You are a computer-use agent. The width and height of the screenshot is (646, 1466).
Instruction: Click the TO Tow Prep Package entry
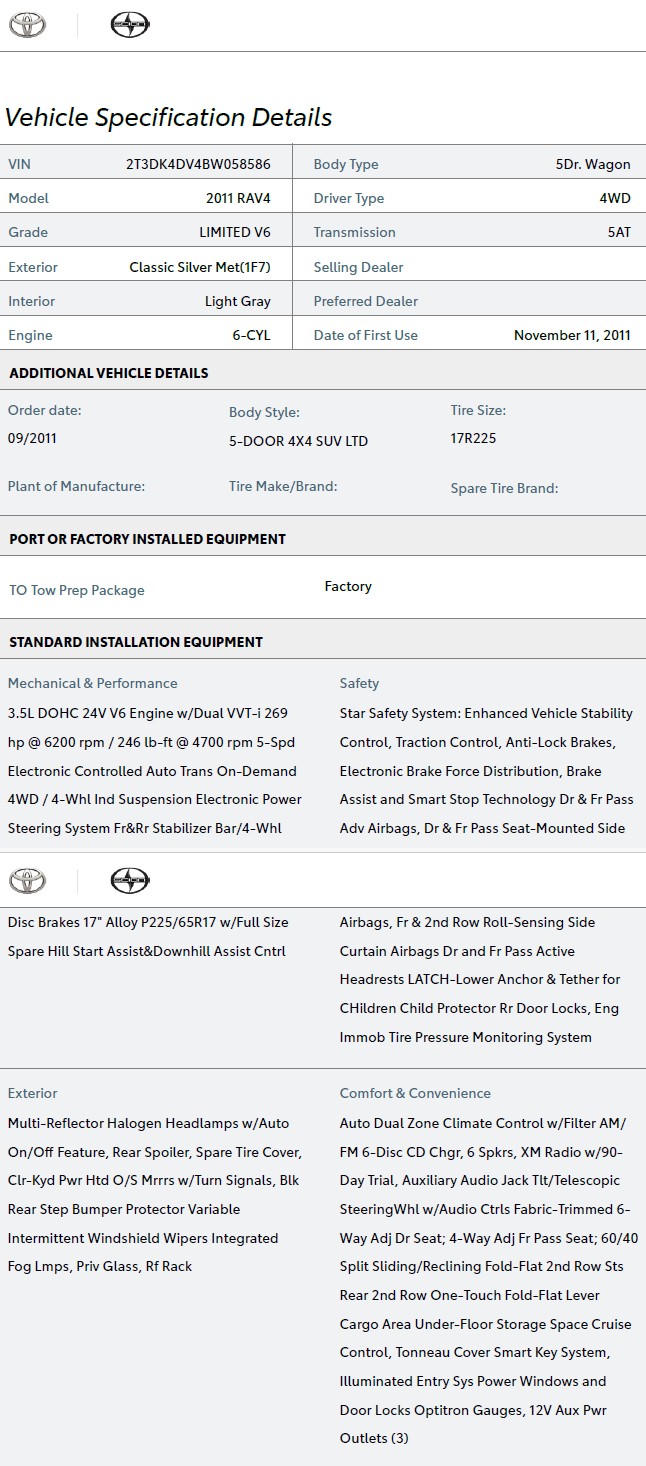pos(77,590)
